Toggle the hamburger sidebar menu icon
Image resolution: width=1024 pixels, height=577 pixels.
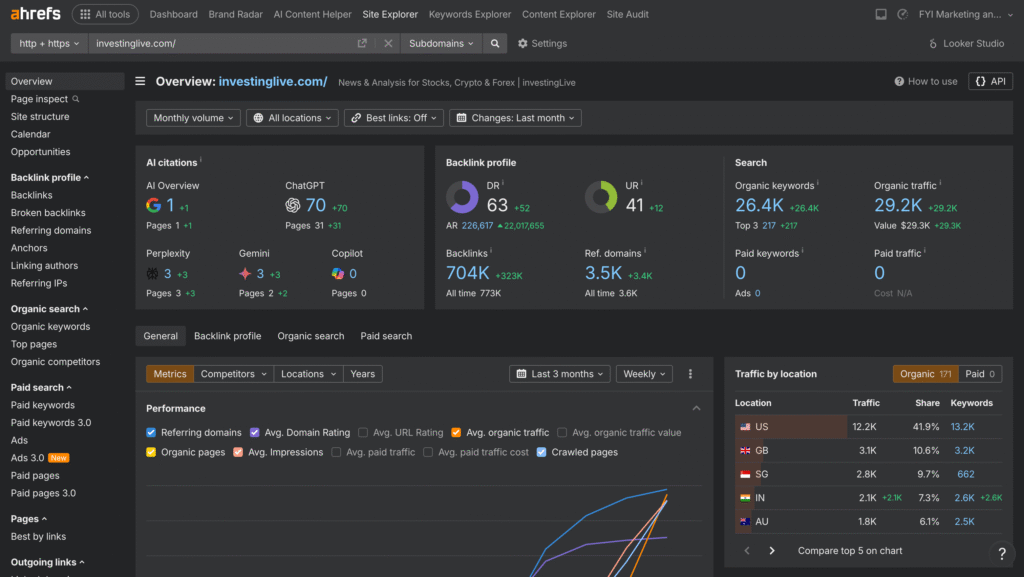click(140, 81)
